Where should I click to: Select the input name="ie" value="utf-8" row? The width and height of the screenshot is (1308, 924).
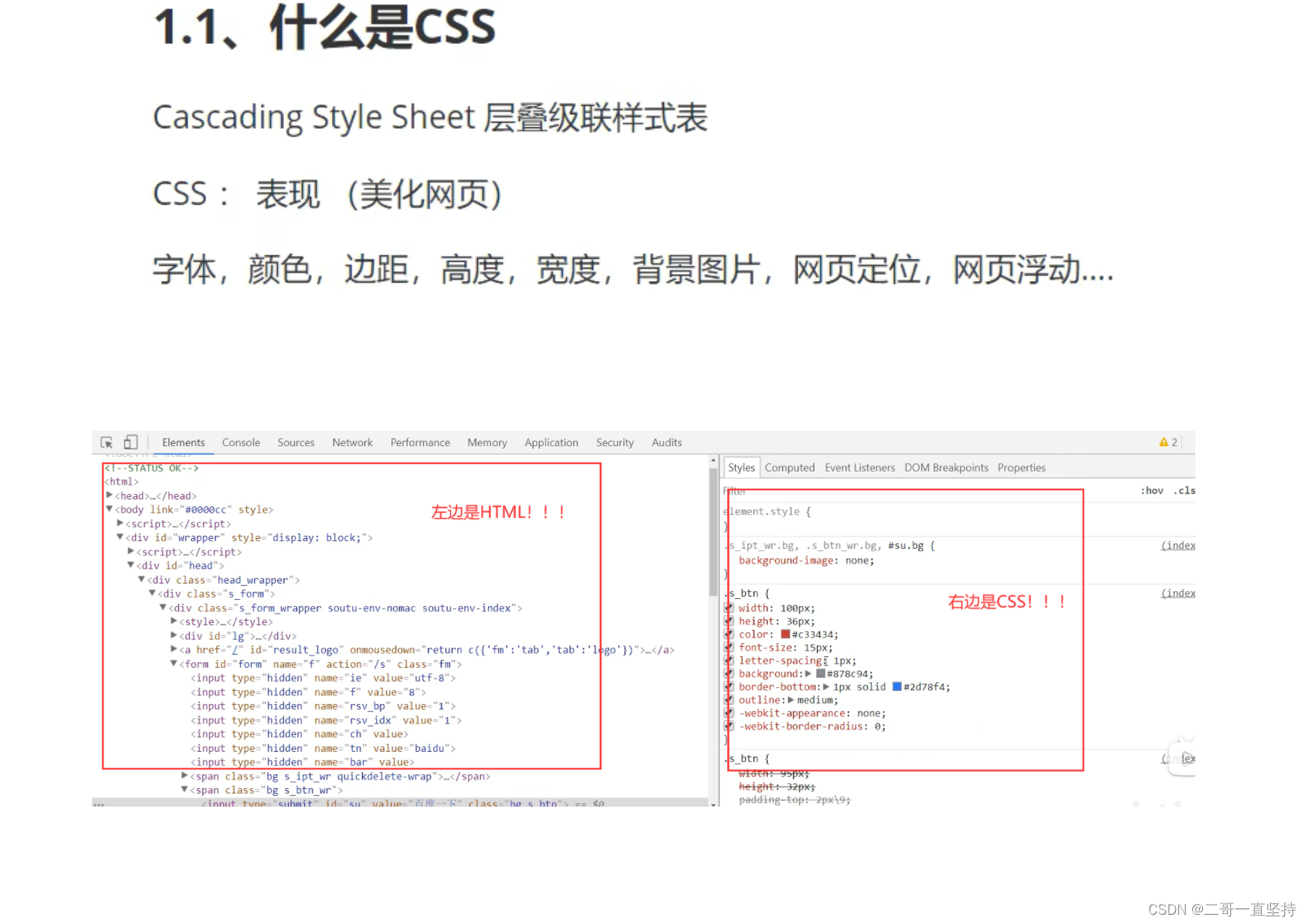tap(323, 678)
